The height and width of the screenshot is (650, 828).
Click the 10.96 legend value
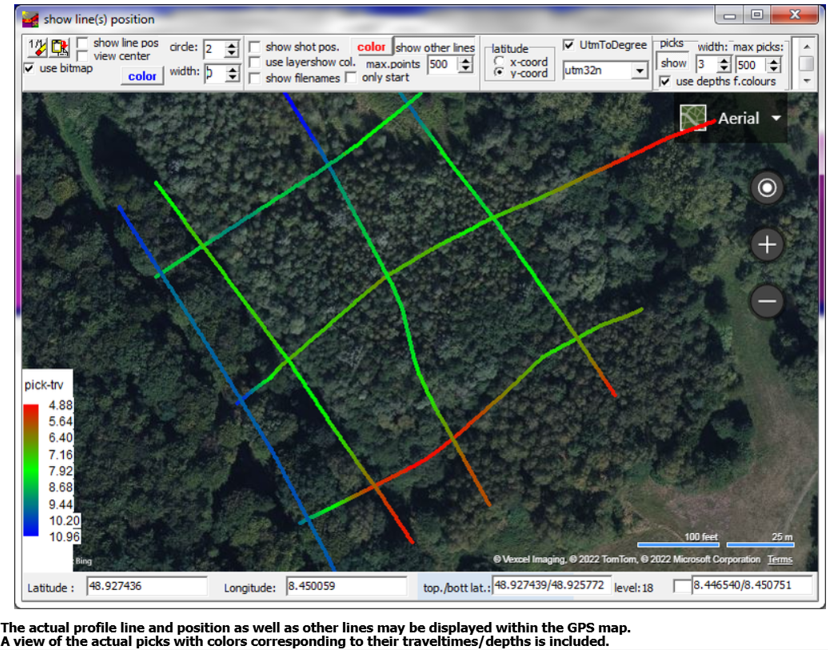(64, 537)
